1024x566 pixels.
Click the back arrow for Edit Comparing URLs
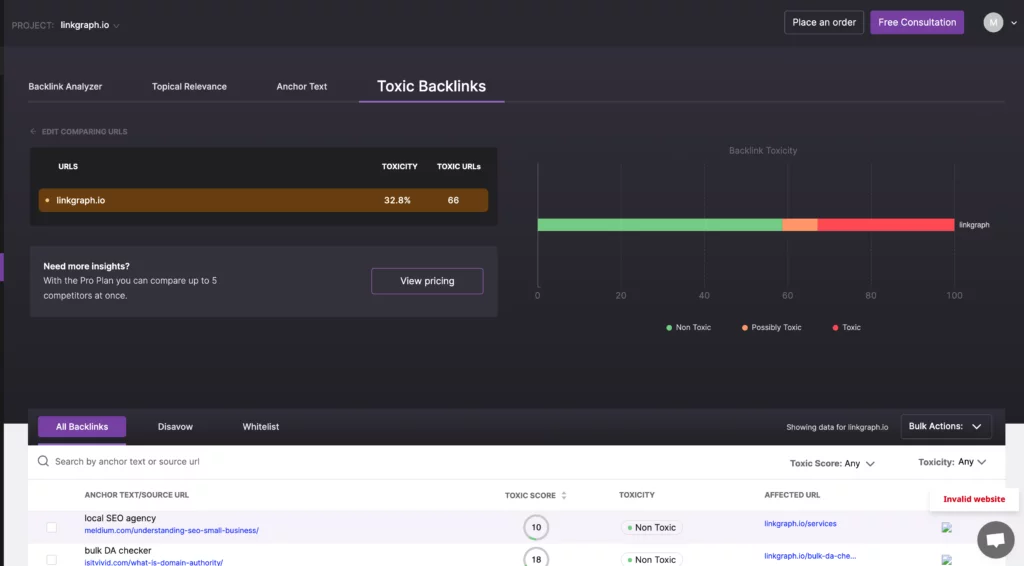(33, 132)
